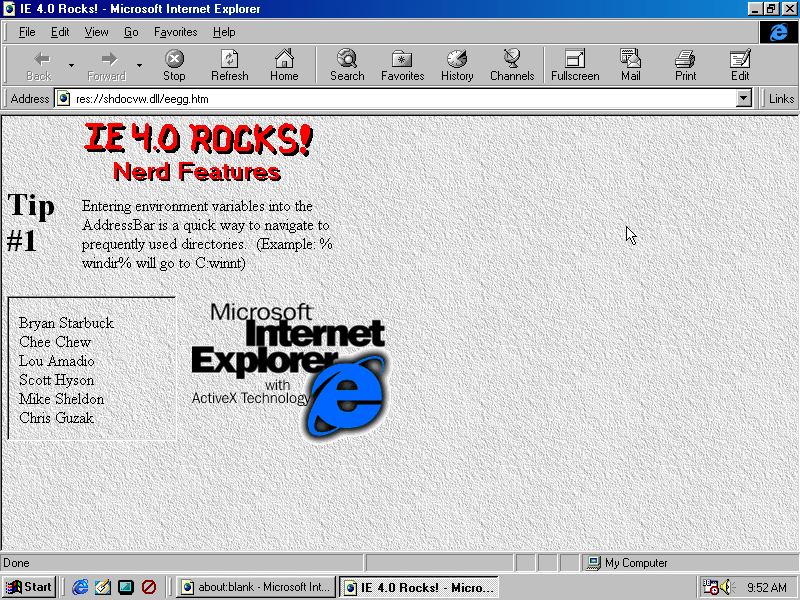Switch to about:blank Internet Explorer window
Viewport: 800px width, 600px height.
pos(256,587)
